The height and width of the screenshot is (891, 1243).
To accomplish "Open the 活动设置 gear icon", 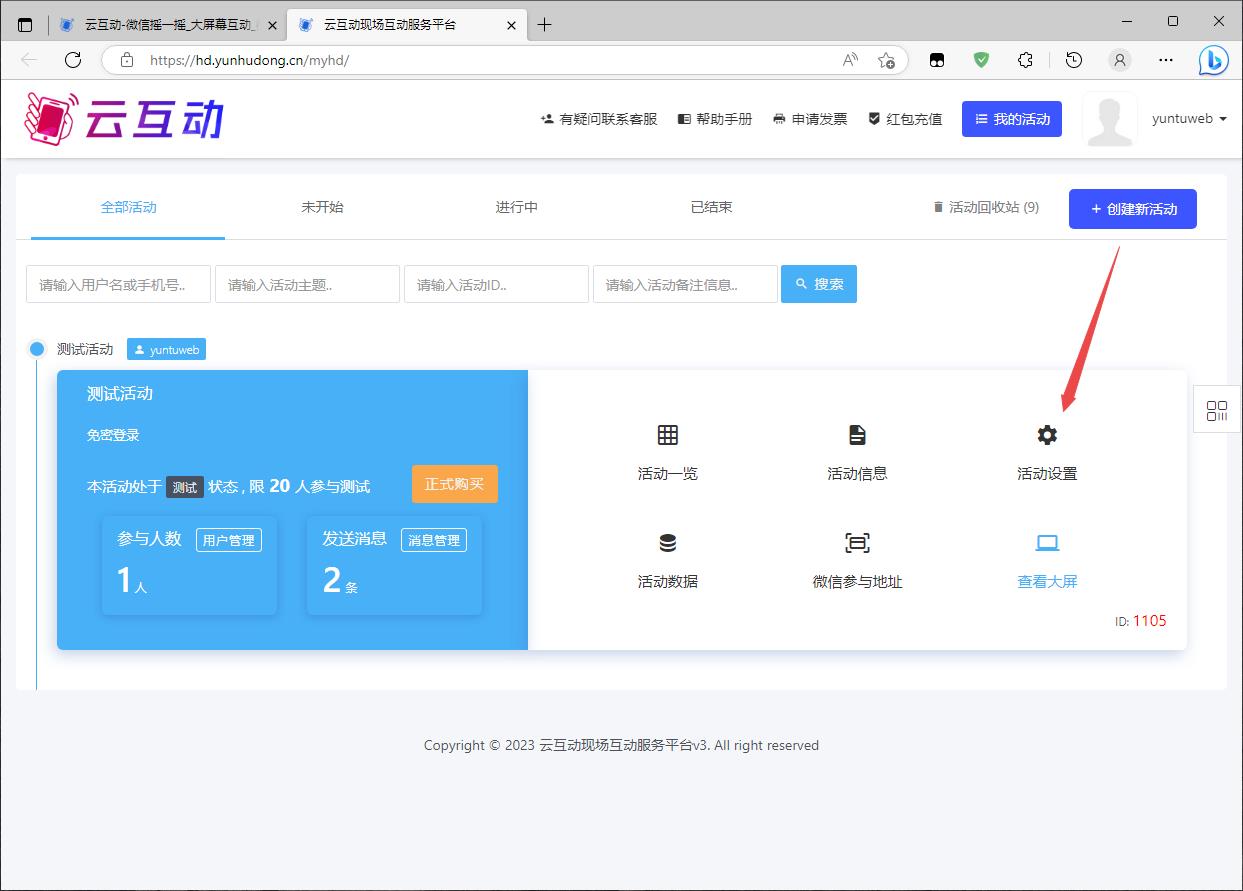I will (1047, 435).
